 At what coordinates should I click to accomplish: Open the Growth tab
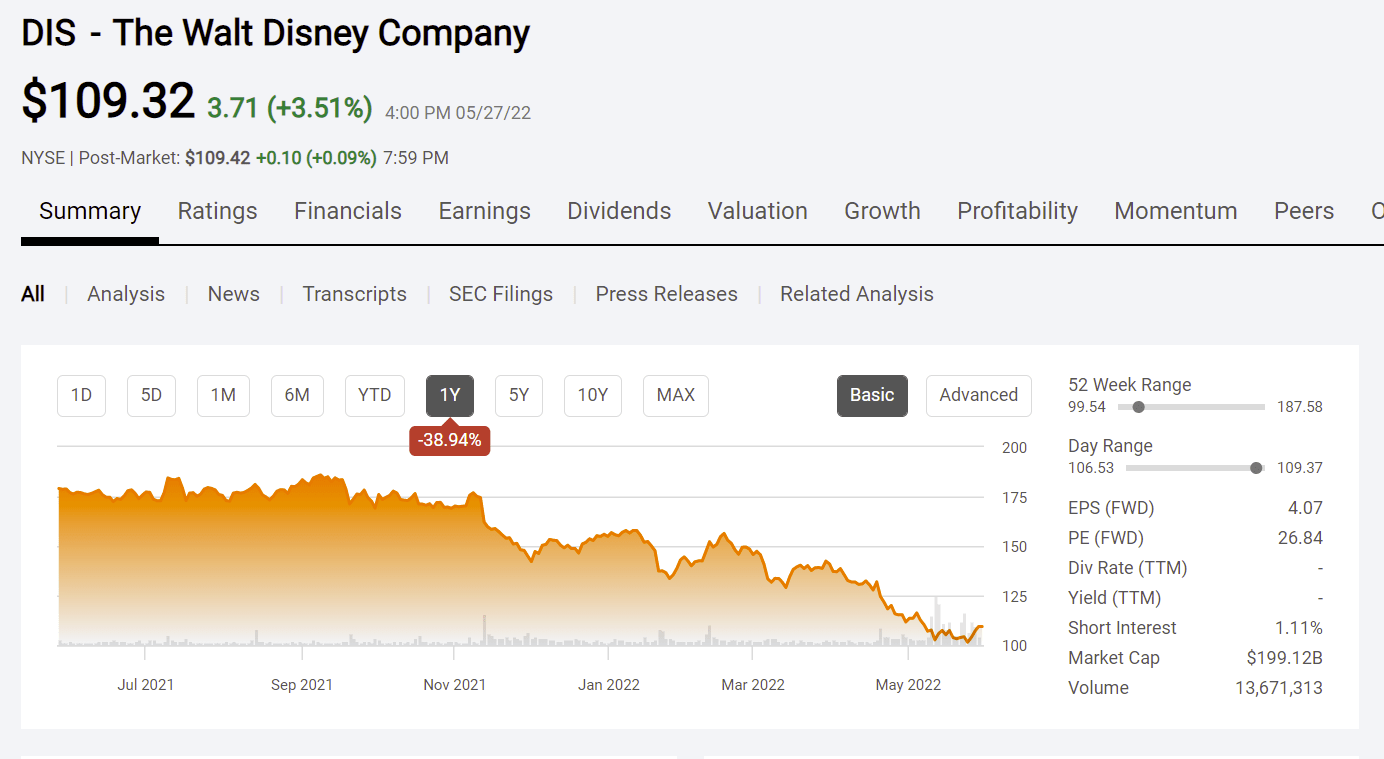pyautogui.click(x=882, y=211)
